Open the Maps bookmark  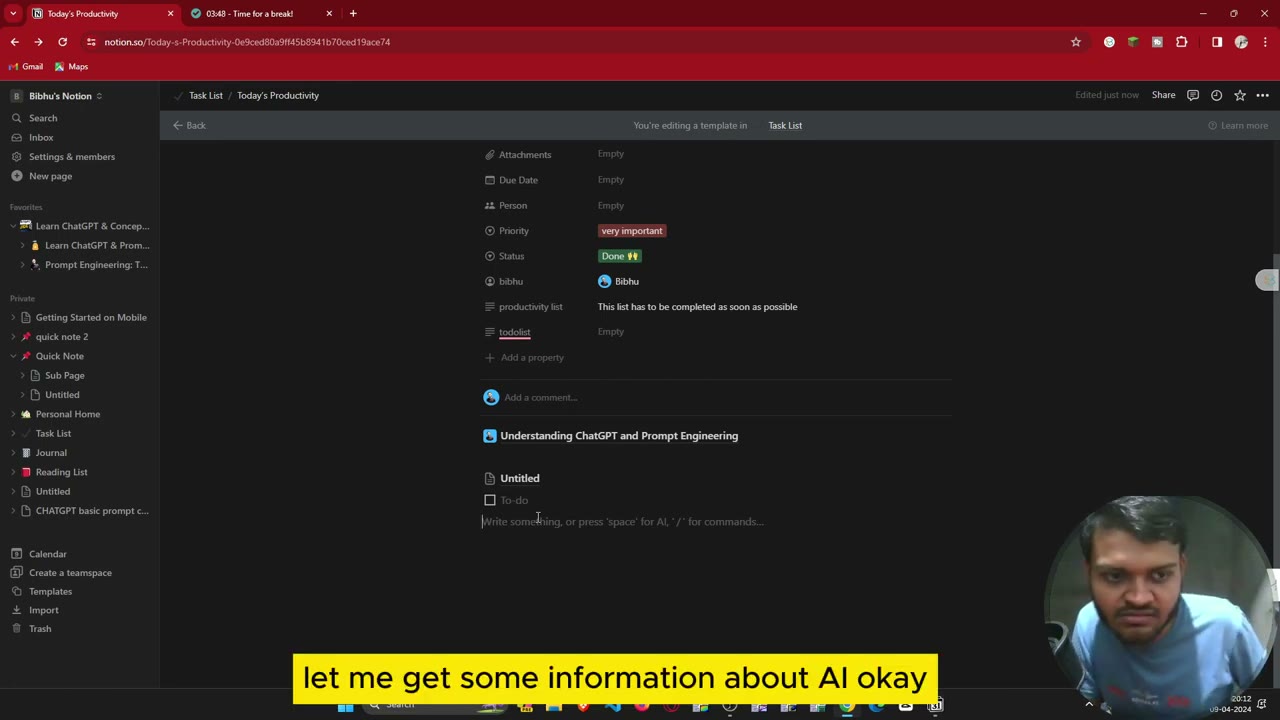71,67
